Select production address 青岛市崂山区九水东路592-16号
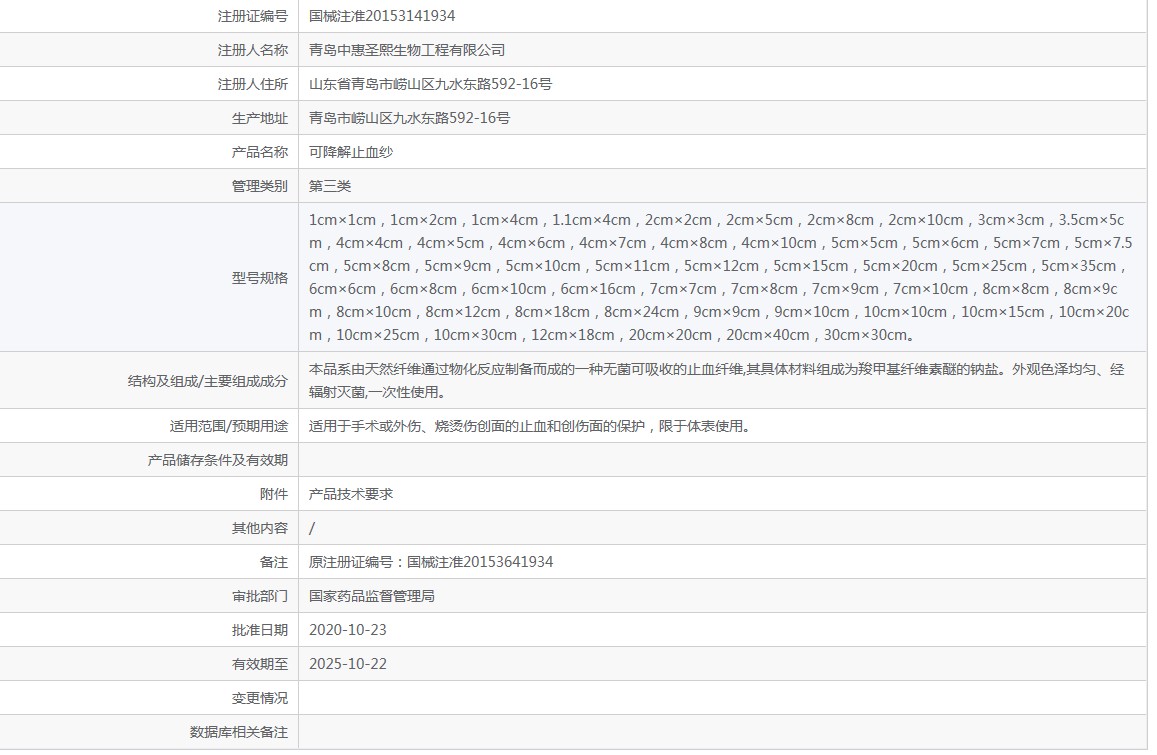This screenshot has height=755, width=1157. coord(409,117)
